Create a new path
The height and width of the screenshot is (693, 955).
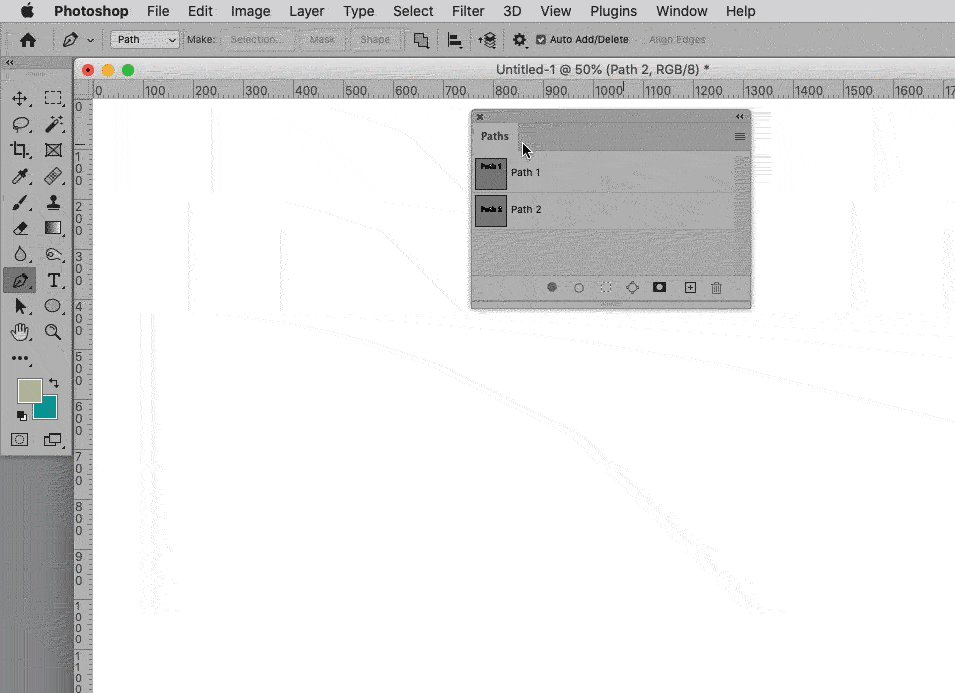tap(690, 287)
